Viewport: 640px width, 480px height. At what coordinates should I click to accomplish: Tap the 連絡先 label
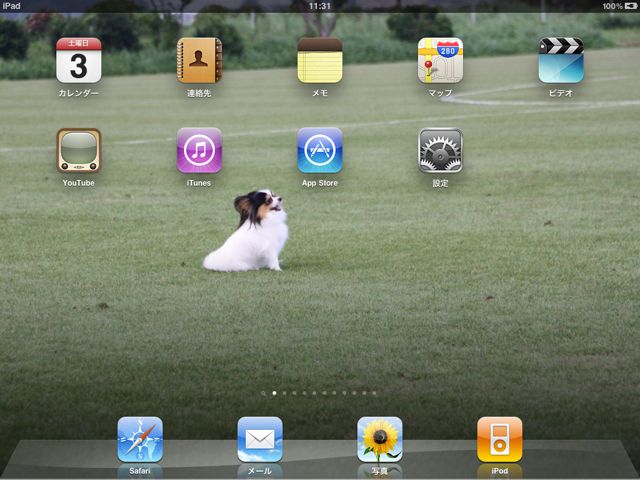point(199,93)
